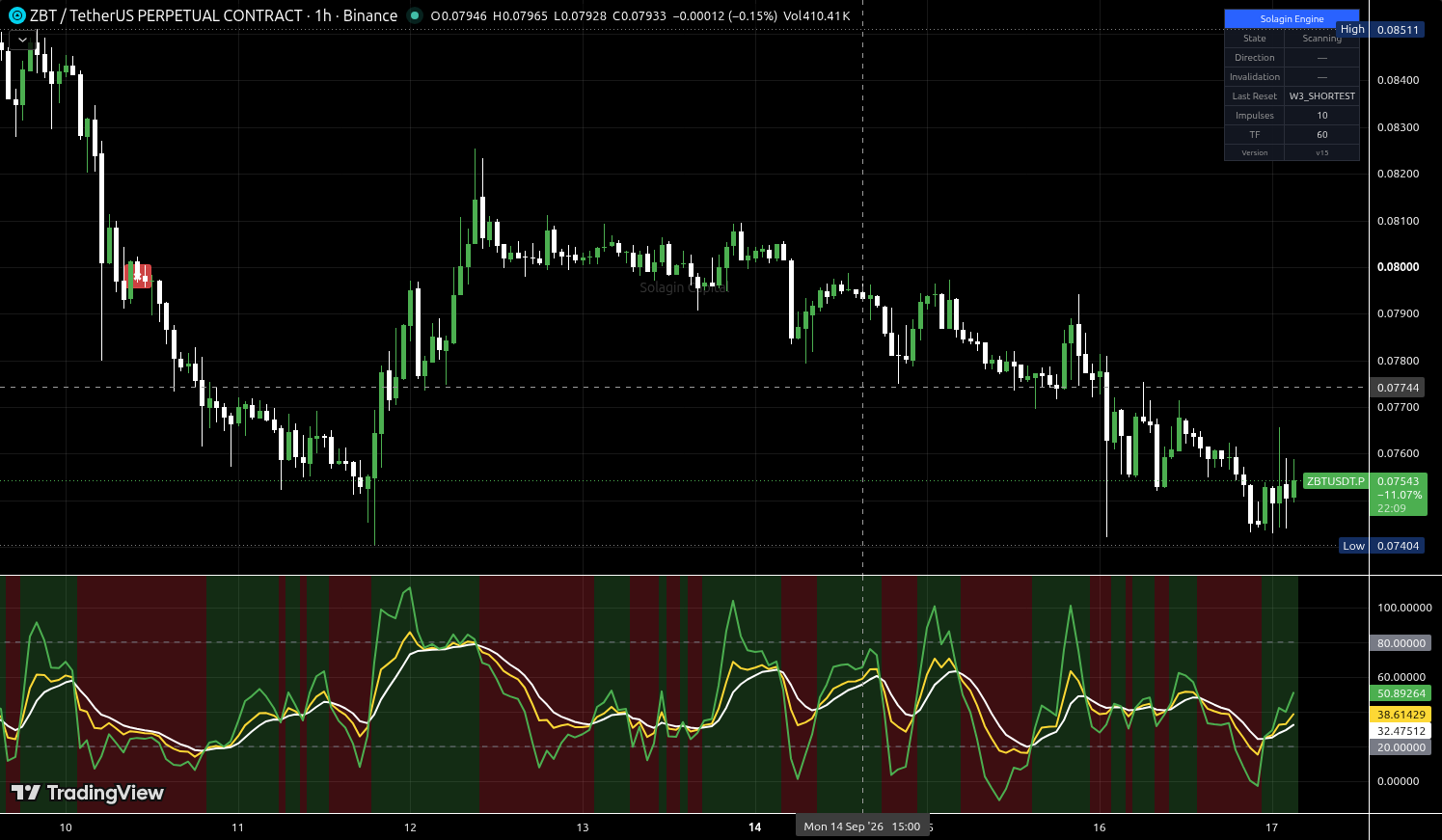This screenshot has width=1442, height=840.
Task: Click the countdown timer 22:09
Action: (x=1392, y=508)
